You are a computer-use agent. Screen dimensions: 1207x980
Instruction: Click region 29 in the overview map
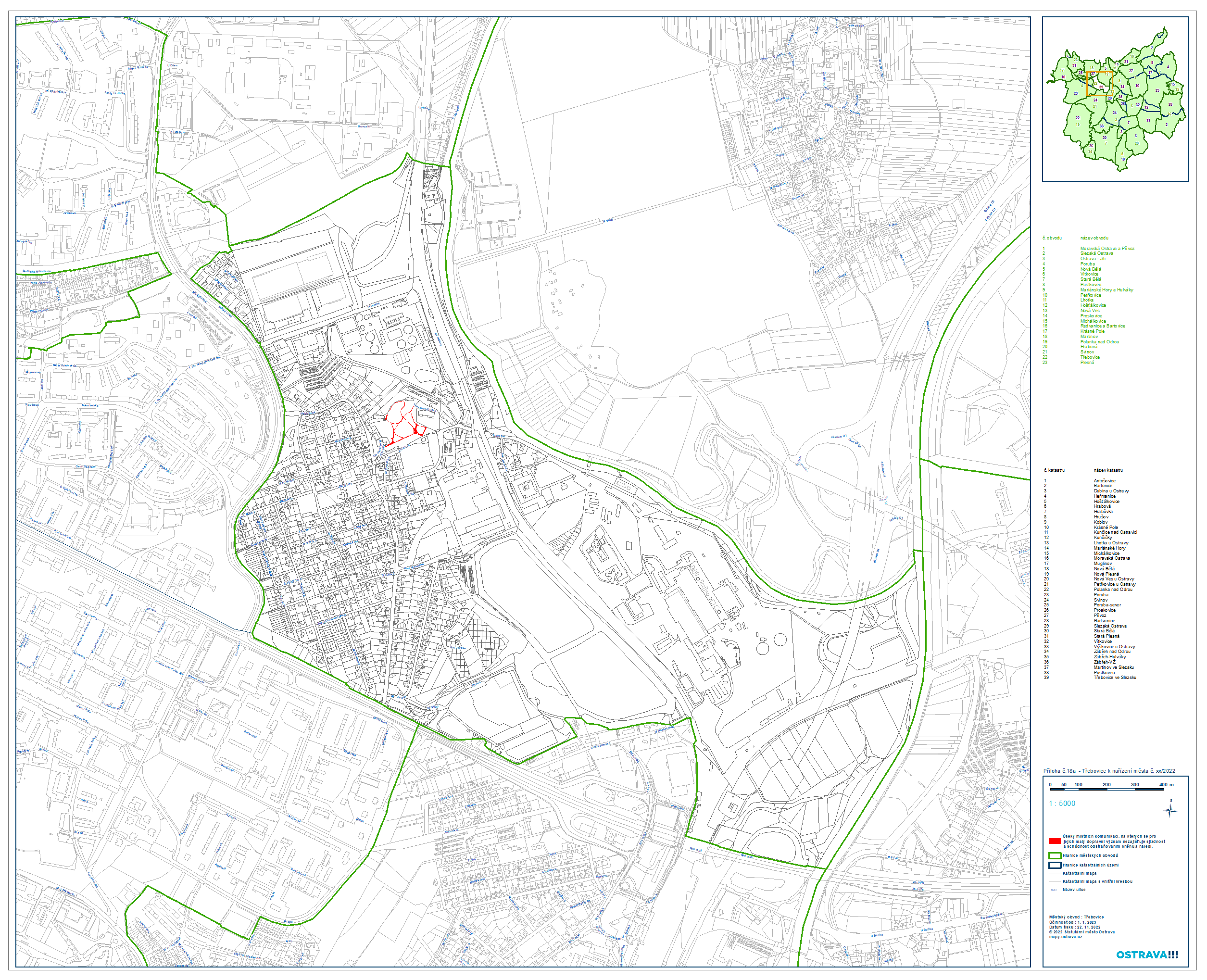1157,91
